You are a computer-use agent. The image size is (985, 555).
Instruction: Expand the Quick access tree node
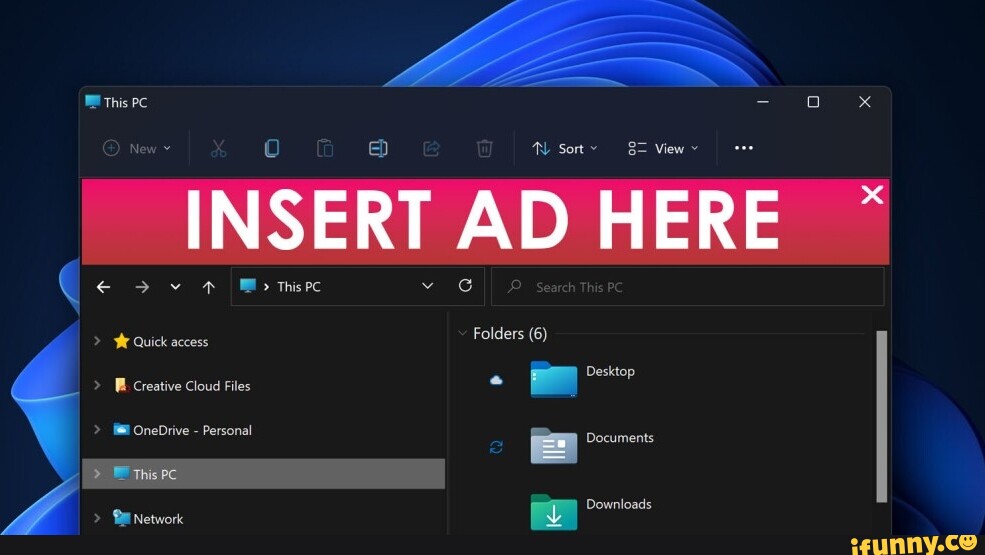(x=97, y=341)
